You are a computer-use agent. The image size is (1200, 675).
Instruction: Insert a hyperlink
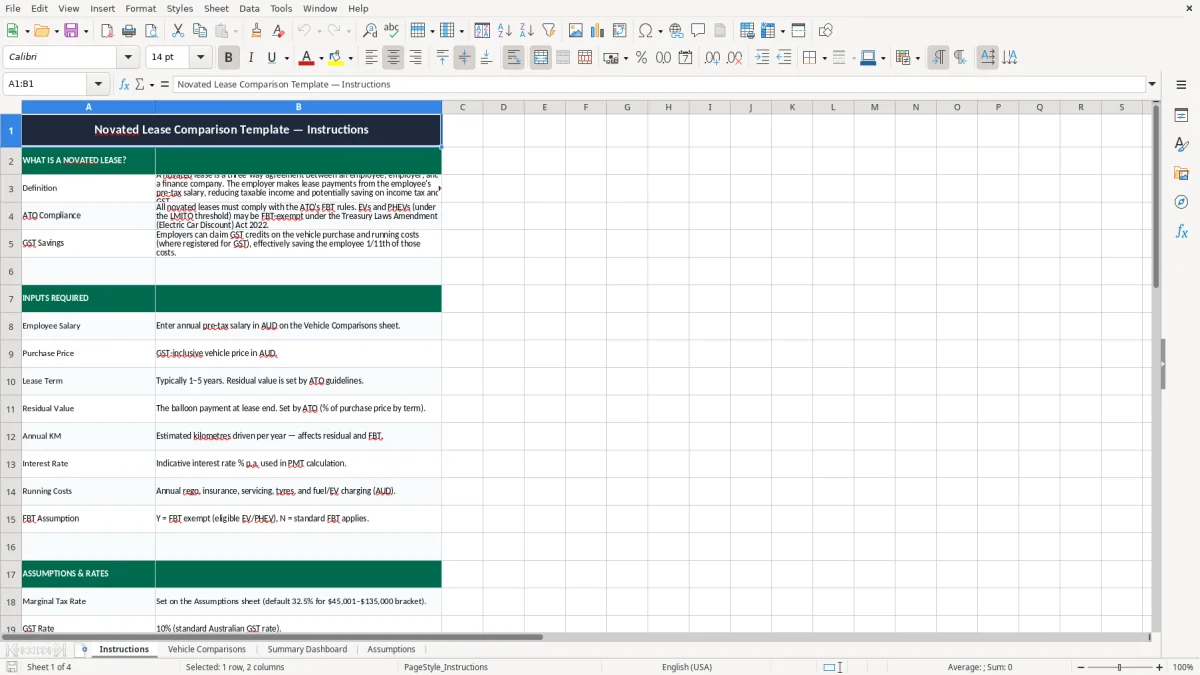coord(676,31)
